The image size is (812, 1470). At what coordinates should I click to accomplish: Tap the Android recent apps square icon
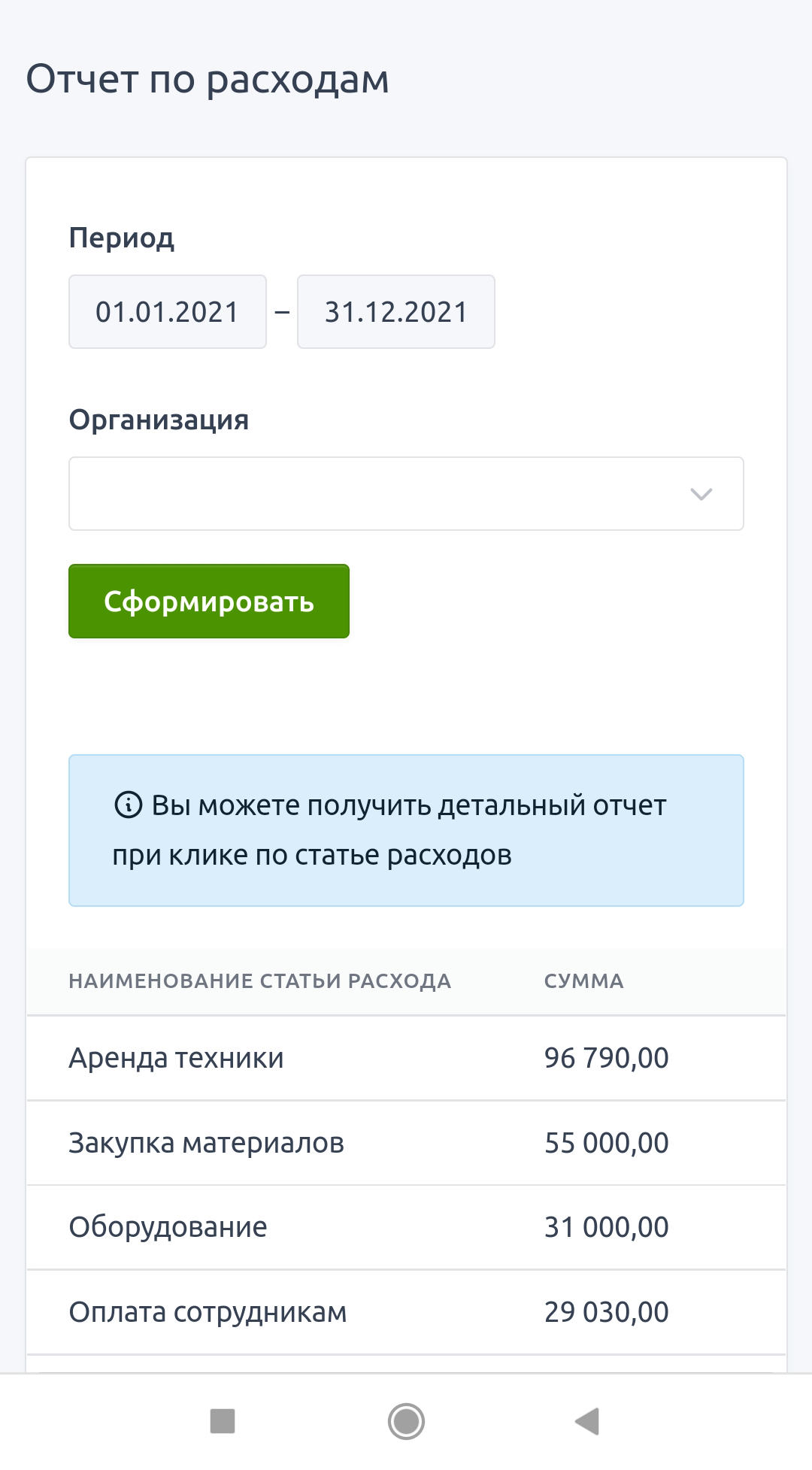[223, 1421]
